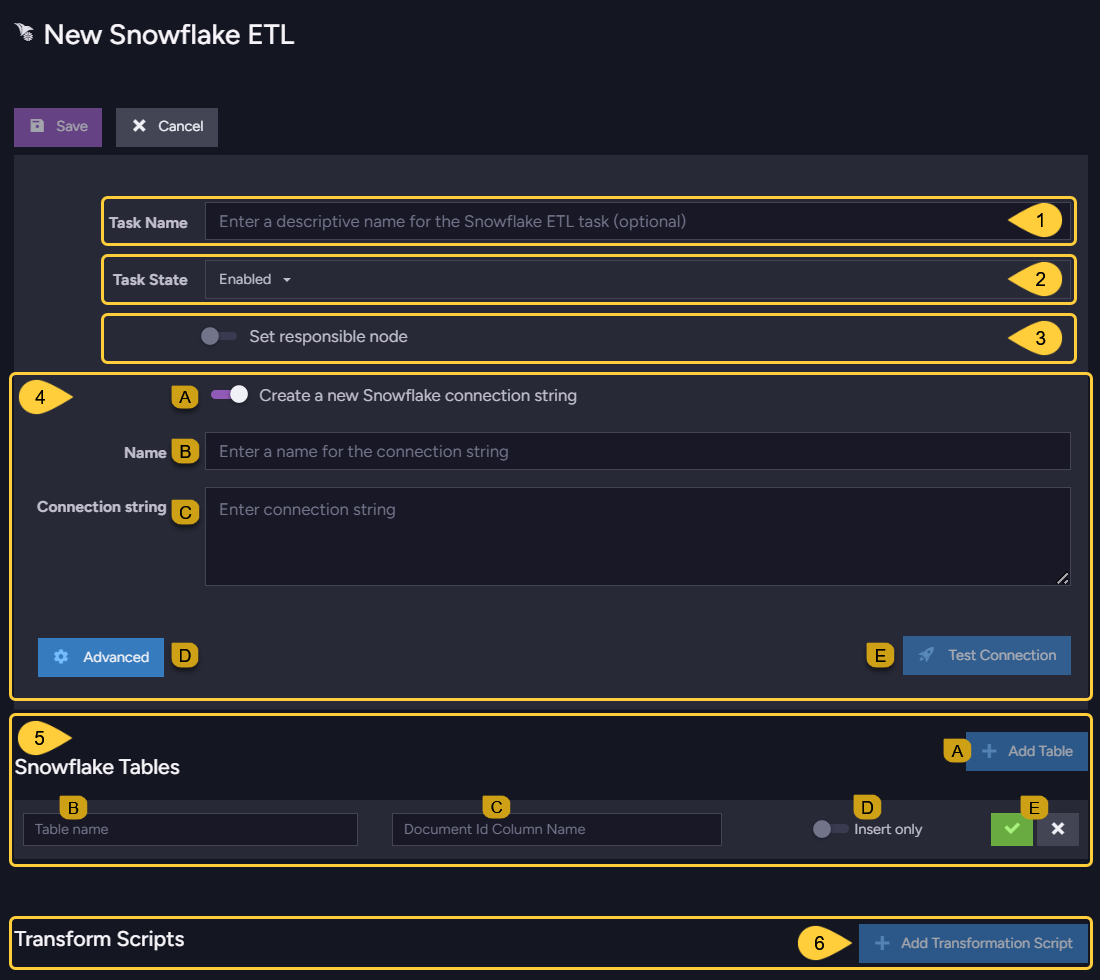This screenshot has height=980, width=1100.
Task: Click the Table name field
Action: tap(190, 829)
